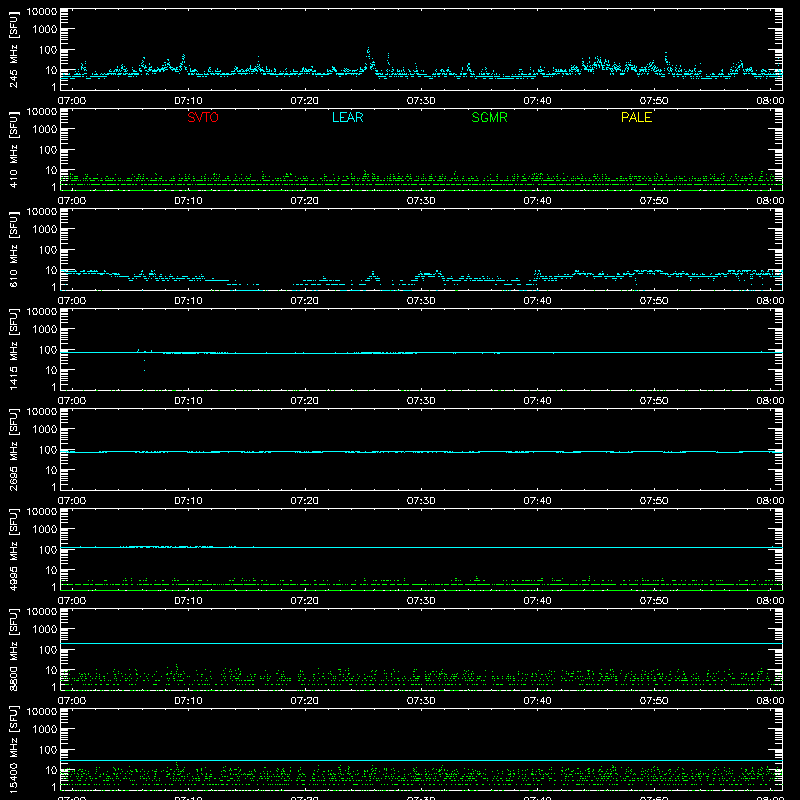This screenshot has width=800, height=800.
Task: Click the 100 y-axis value on 8800 MHz plot
Action: (x=47, y=650)
